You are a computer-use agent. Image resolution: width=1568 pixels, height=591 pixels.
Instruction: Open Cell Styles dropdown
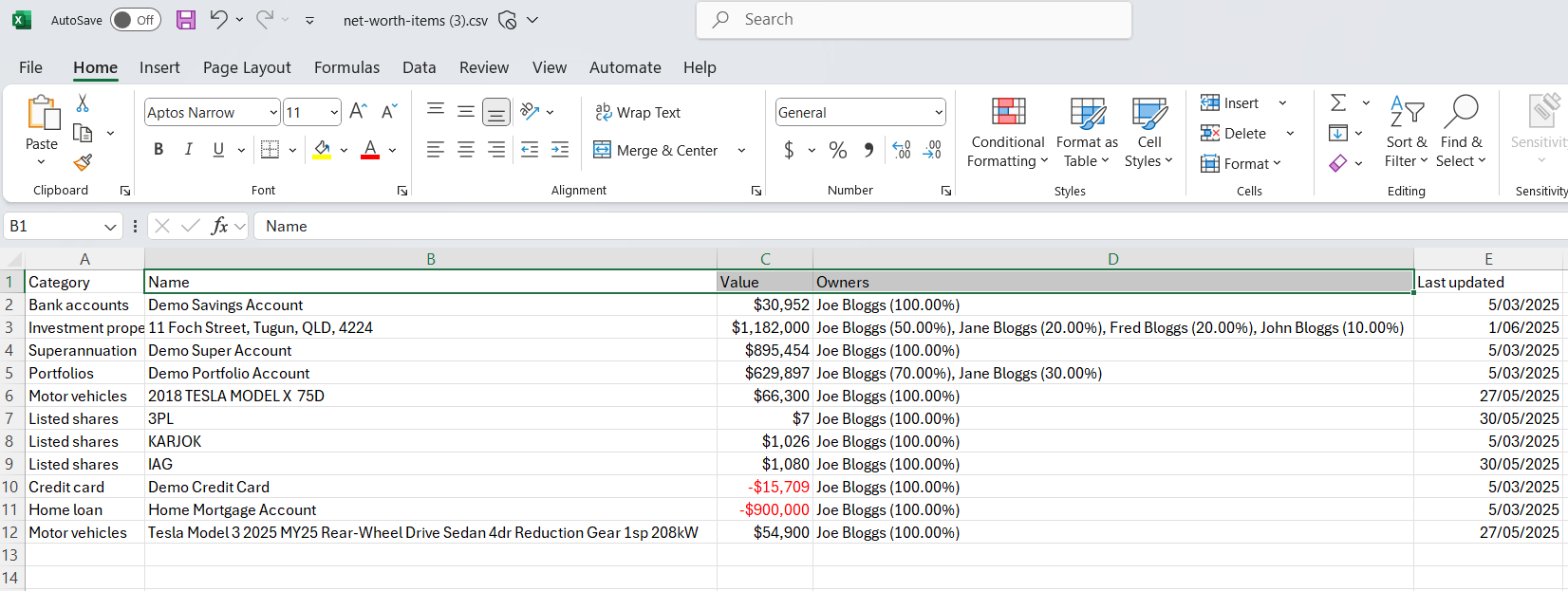(x=1148, y=133)
